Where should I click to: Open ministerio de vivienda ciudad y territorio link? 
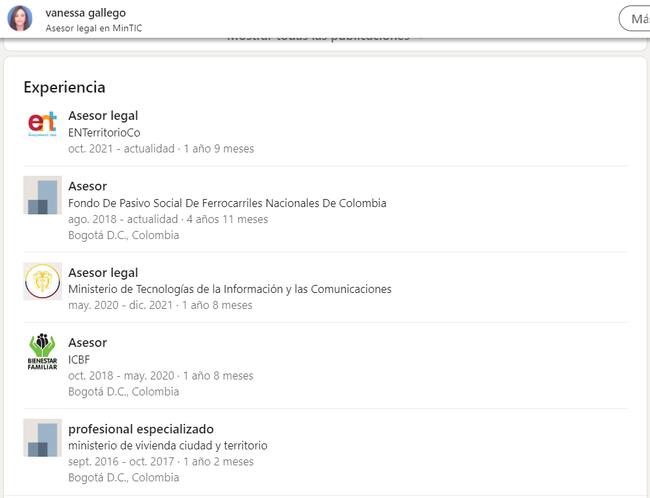(168, 446)
